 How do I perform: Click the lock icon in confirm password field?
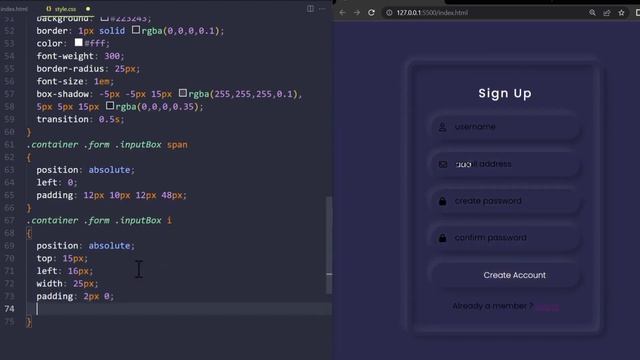pos(442,238)
